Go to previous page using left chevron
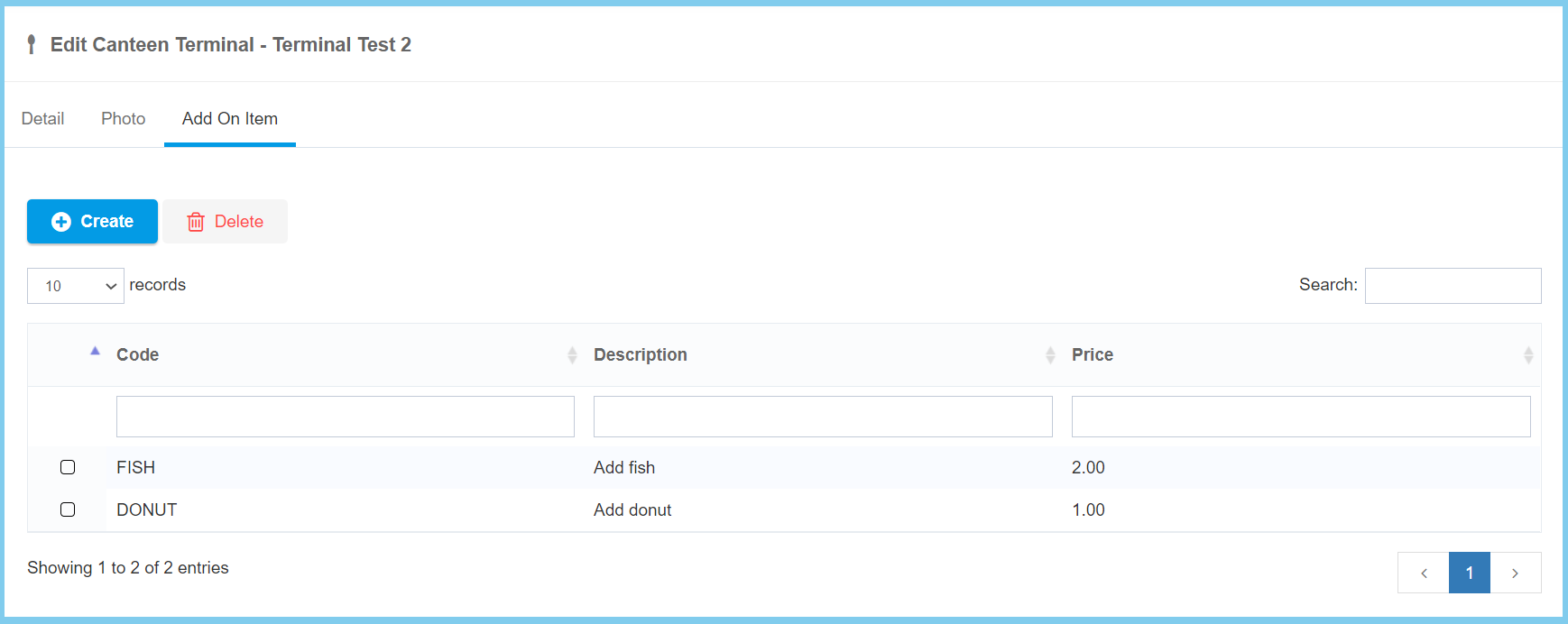This screenshot has width=1568, height=624. (x=1424, y=574)
